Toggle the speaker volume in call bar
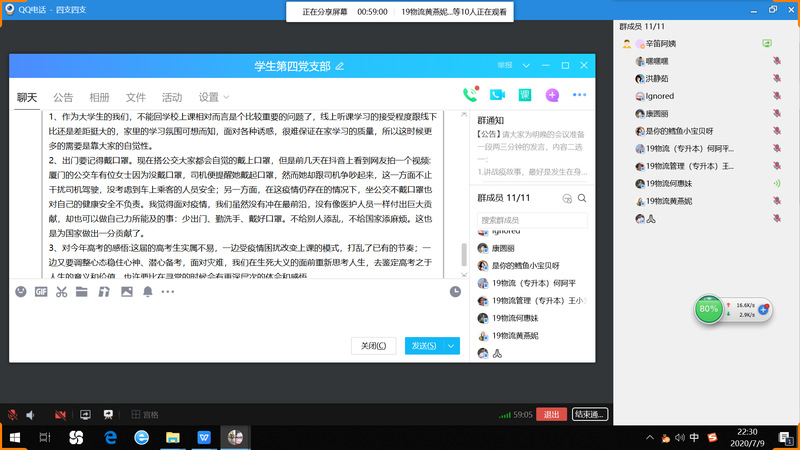800x450 pixels. pos(31,414)
